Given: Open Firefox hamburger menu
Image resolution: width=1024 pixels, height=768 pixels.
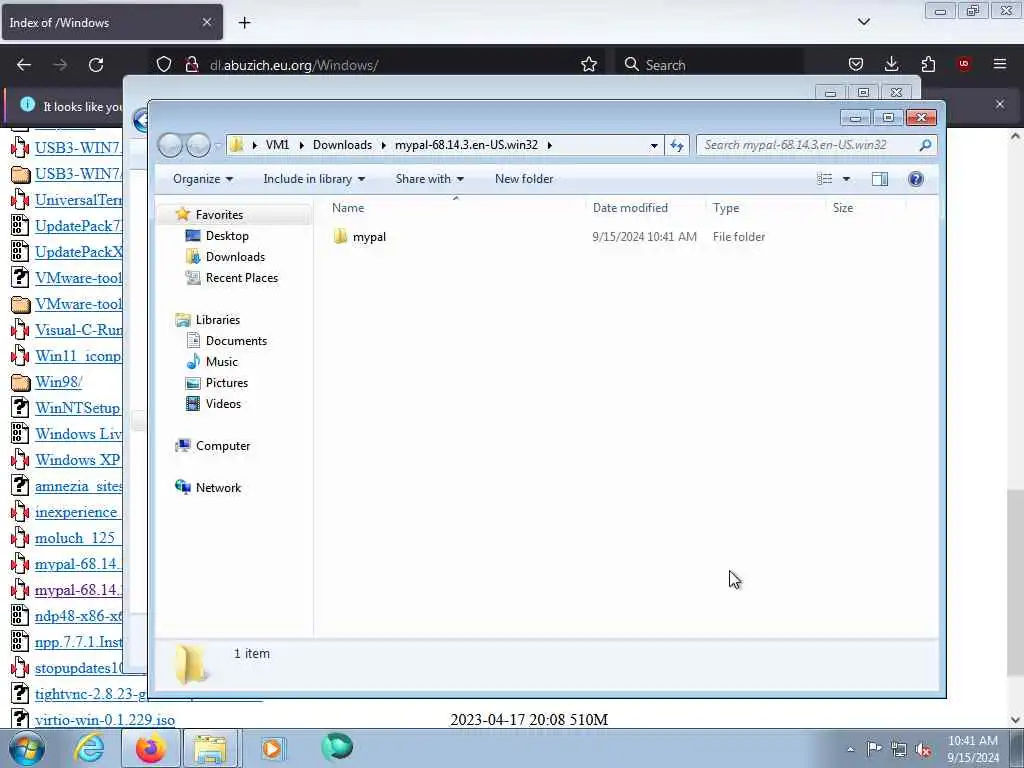Looking at the screenshot, I should 1000,64.
